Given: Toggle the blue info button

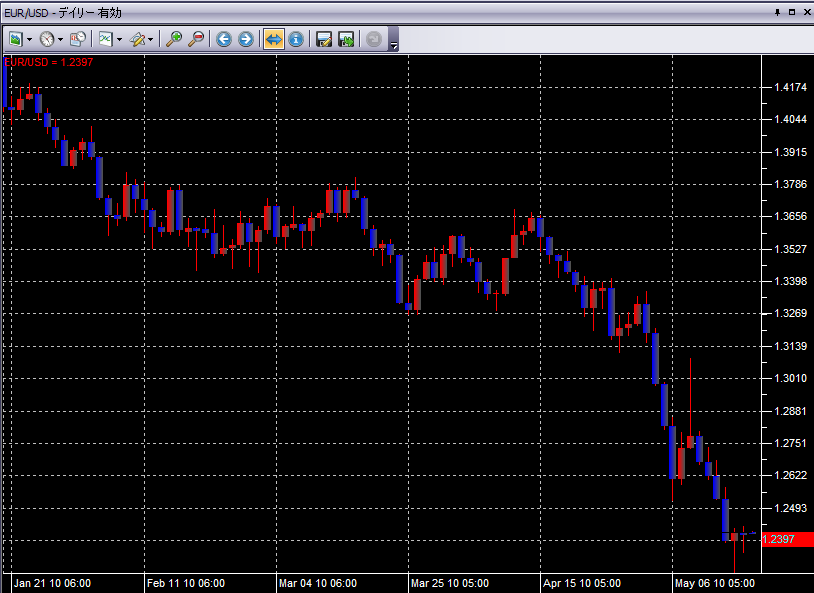Looking at the screenshot, I should [295, 39].
